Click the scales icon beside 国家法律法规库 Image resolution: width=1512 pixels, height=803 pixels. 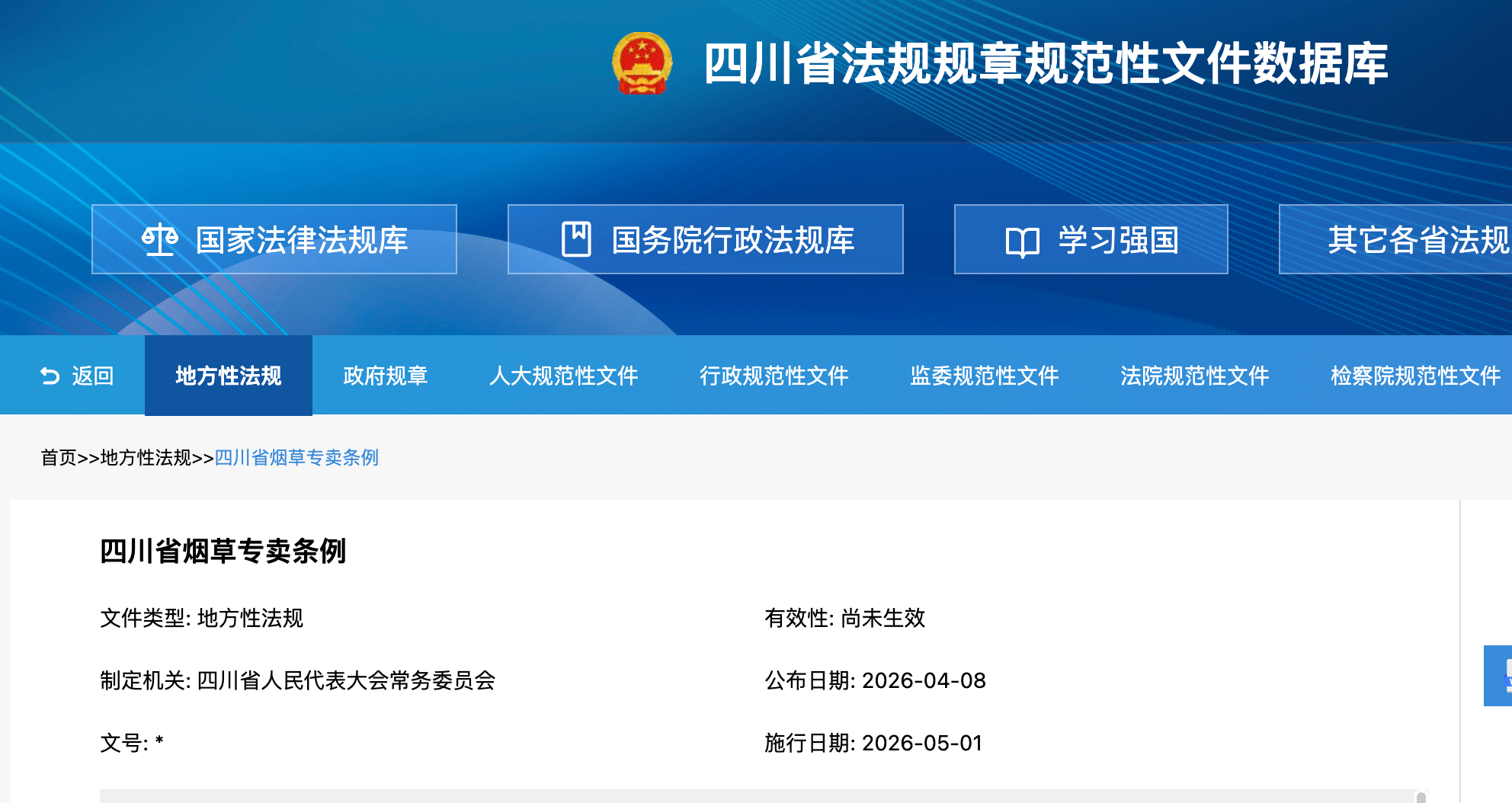point(159,240)
